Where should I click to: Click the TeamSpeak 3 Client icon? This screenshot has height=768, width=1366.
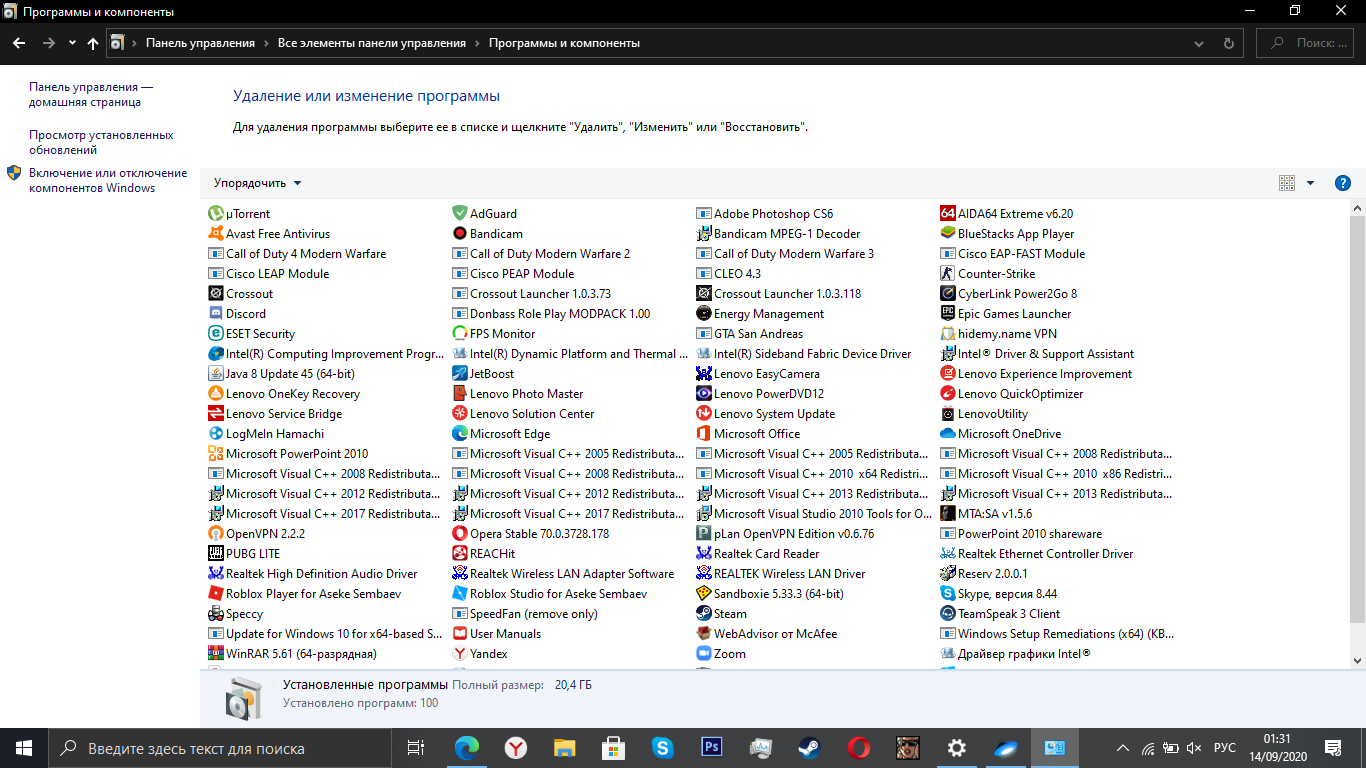point(948,613)
